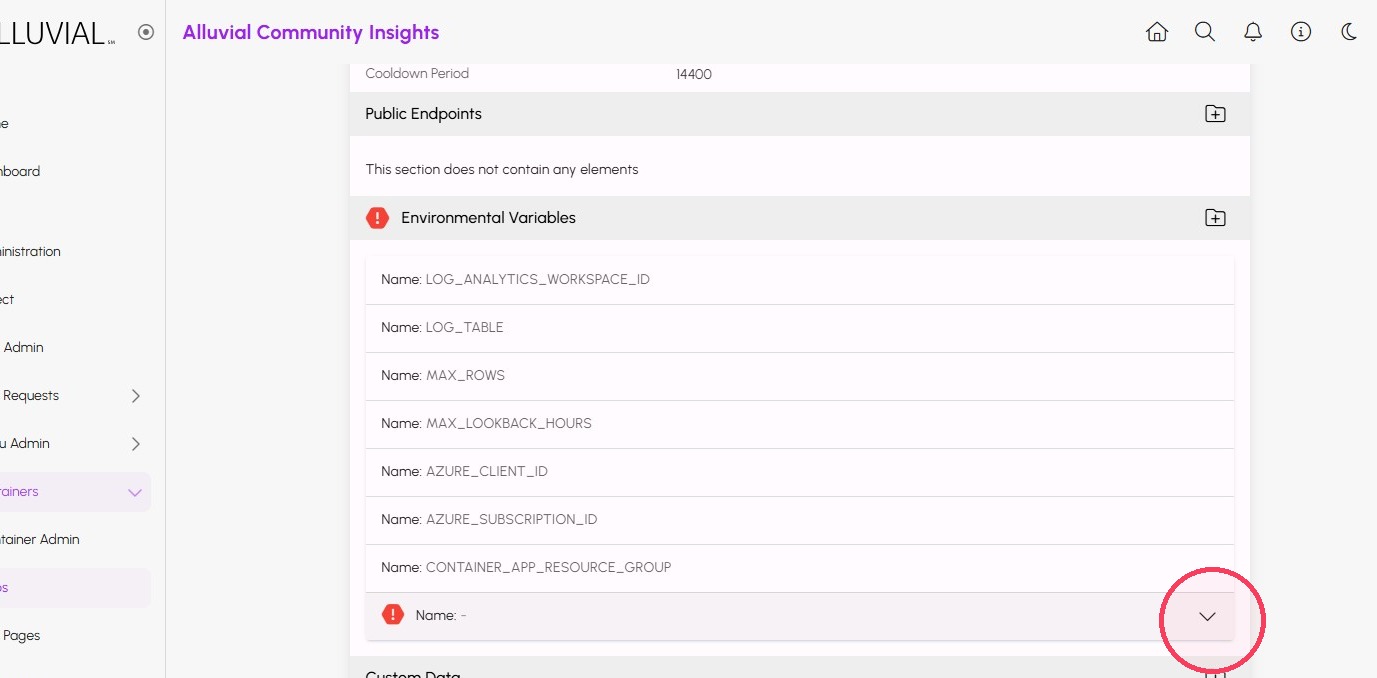The height and width of the screenshot is (678, 1377).
Task: Open the Dashboard sidebar item
Action: [x=20, y=171]
